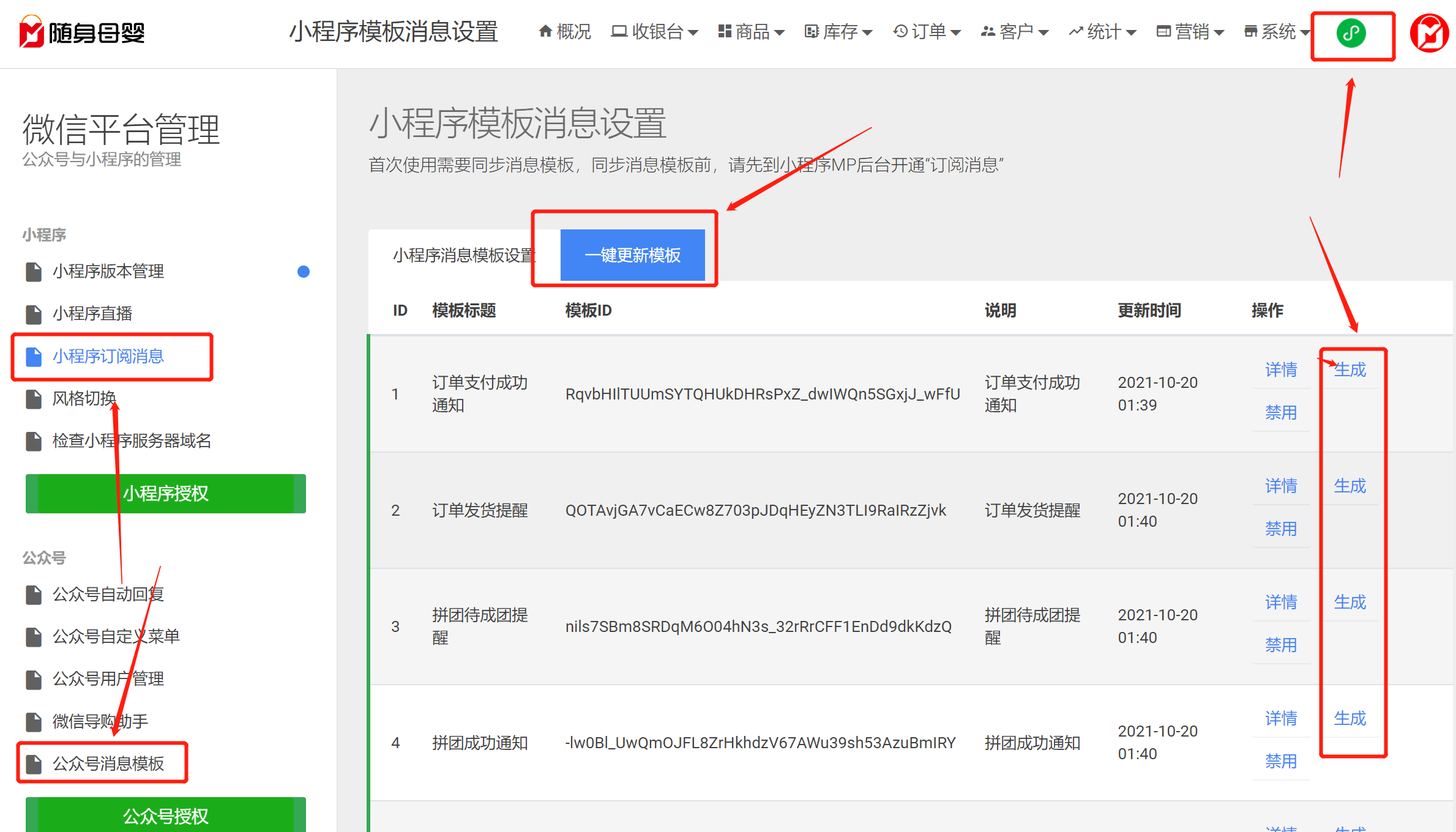
Task: Click the 拼团成功通知 template title cell
Action: click(480, 743)
